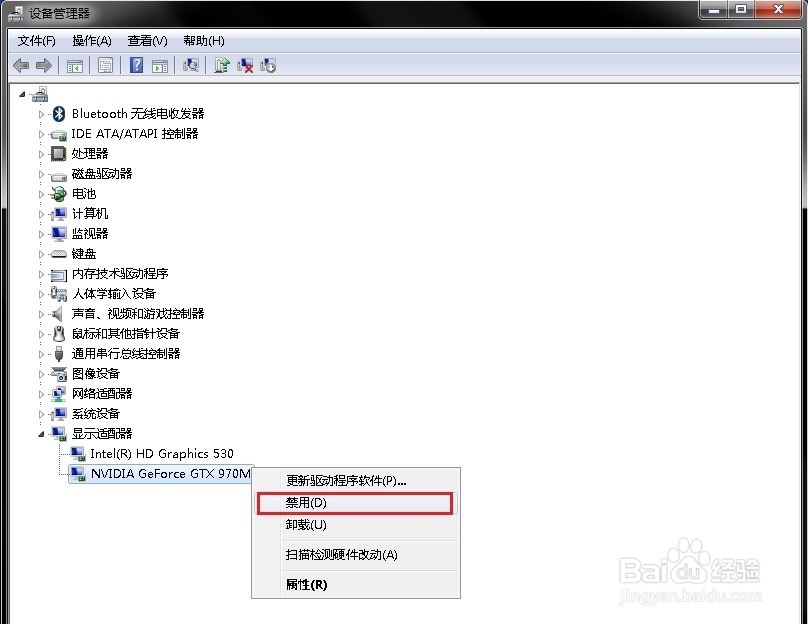Click the monitor (监视器) category icon
The width and height of the screenshot is (808, 624).
(59, 234)
